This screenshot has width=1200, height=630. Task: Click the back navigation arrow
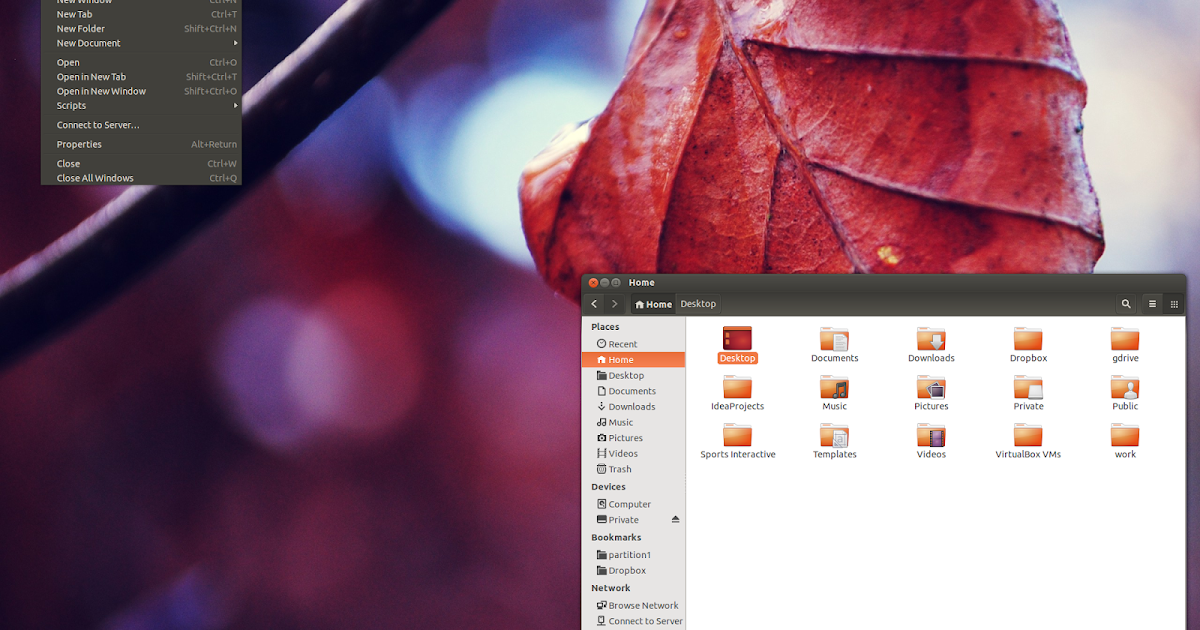pos(593,303)
